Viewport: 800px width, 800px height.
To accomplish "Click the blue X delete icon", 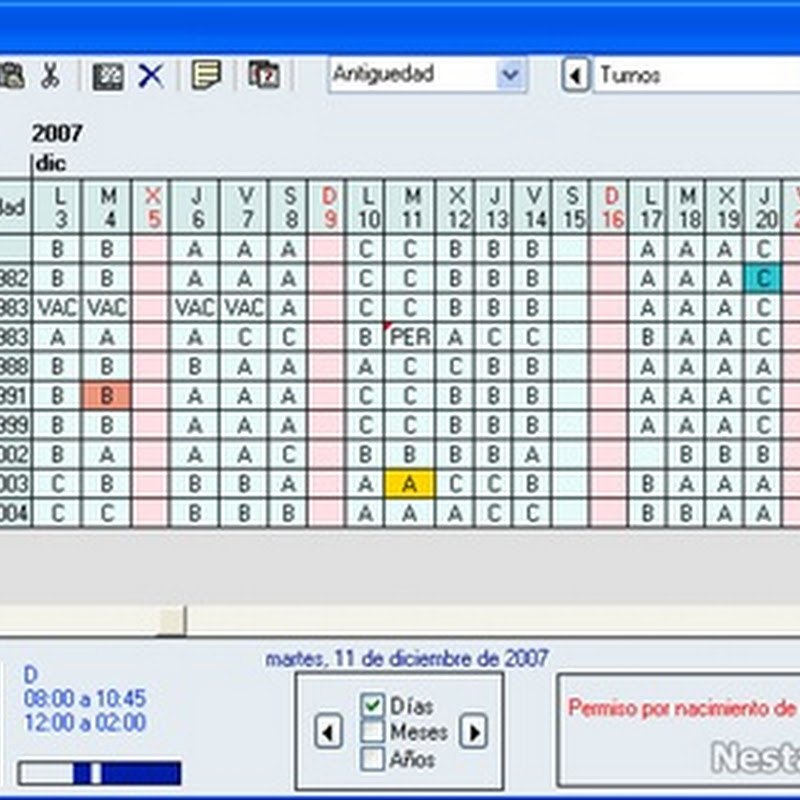I will tap(151, 76).
